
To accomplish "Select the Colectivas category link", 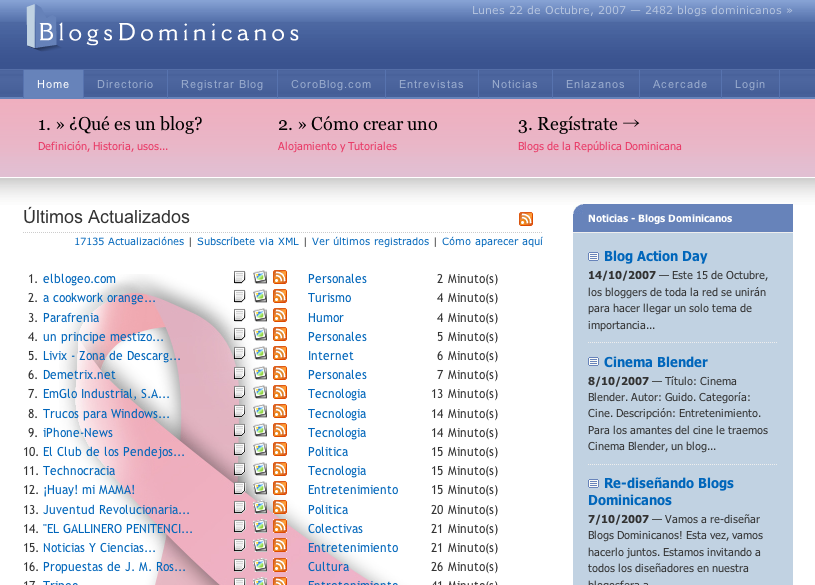I will click(335, 528).
